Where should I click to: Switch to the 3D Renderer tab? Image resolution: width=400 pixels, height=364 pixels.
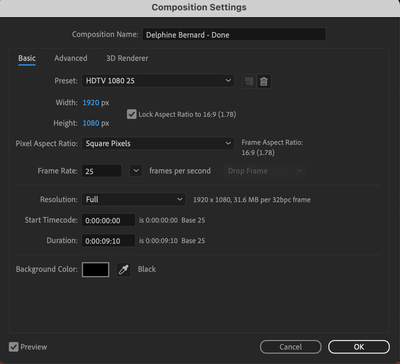[127, 58]
